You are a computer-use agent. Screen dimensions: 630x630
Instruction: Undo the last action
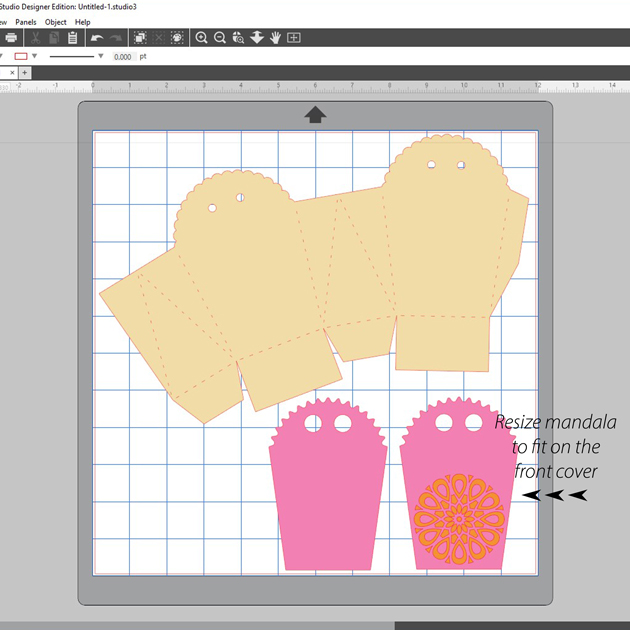point(97,38)
